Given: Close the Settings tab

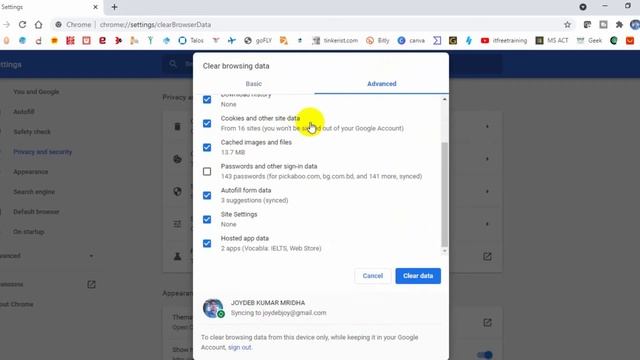Looking at the screenshot, I should click(95, 7).
